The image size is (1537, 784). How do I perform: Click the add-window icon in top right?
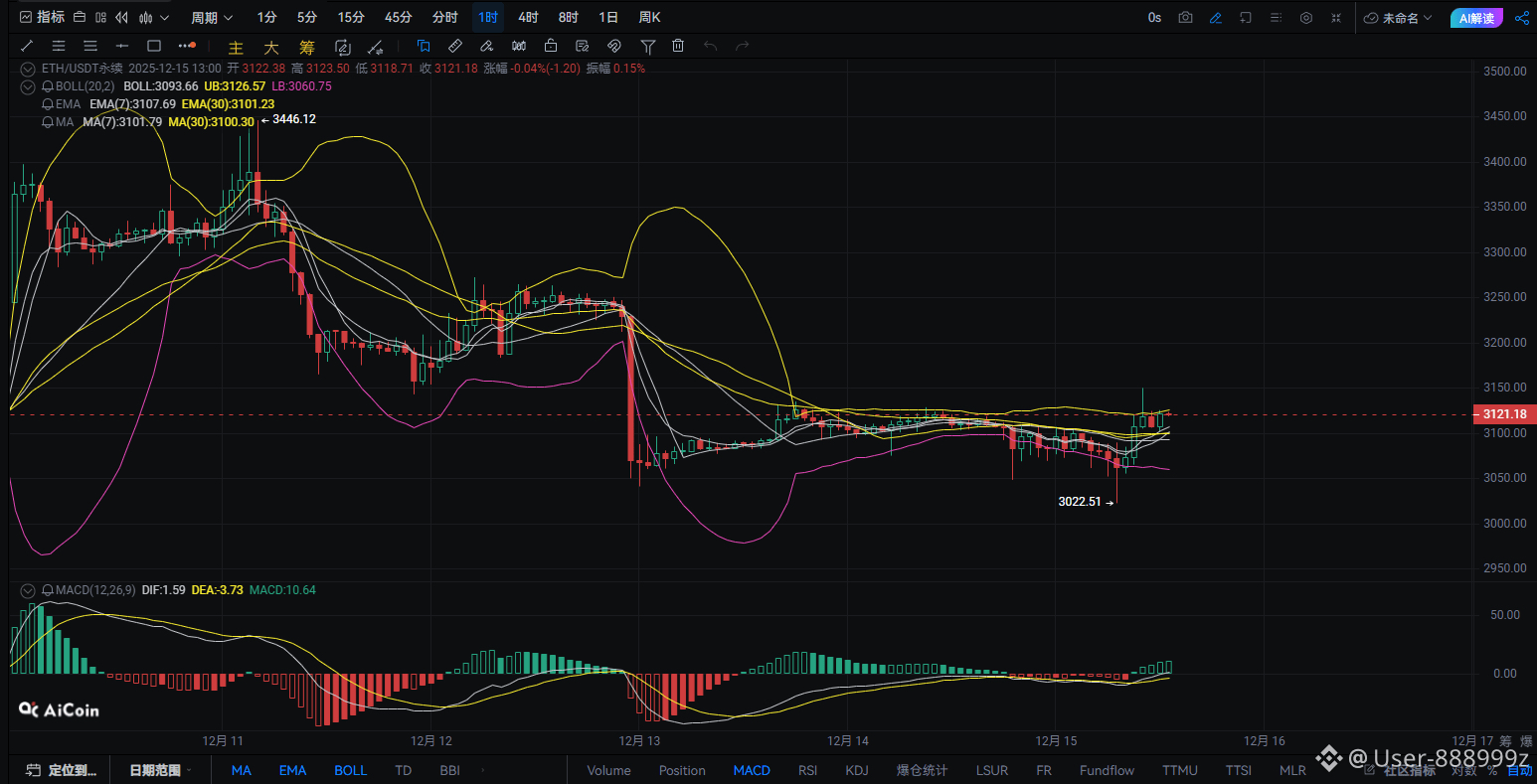click(x=1246, y=18)
